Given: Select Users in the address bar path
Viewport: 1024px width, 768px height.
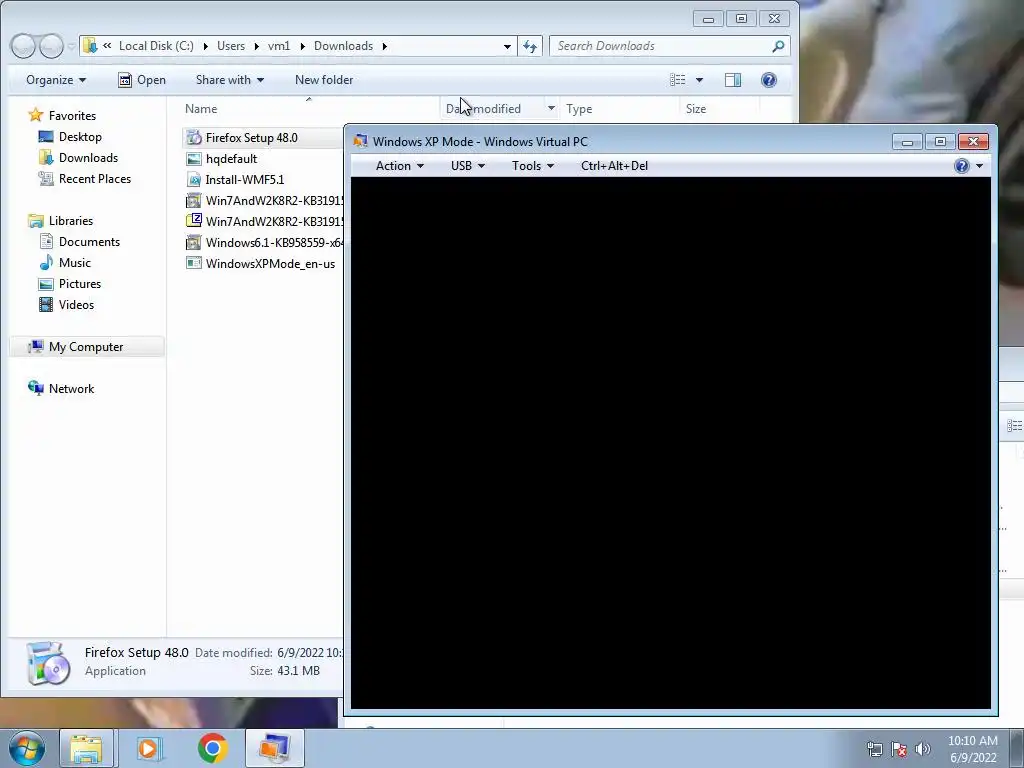Looking at the screenshot, I should 231,46.
